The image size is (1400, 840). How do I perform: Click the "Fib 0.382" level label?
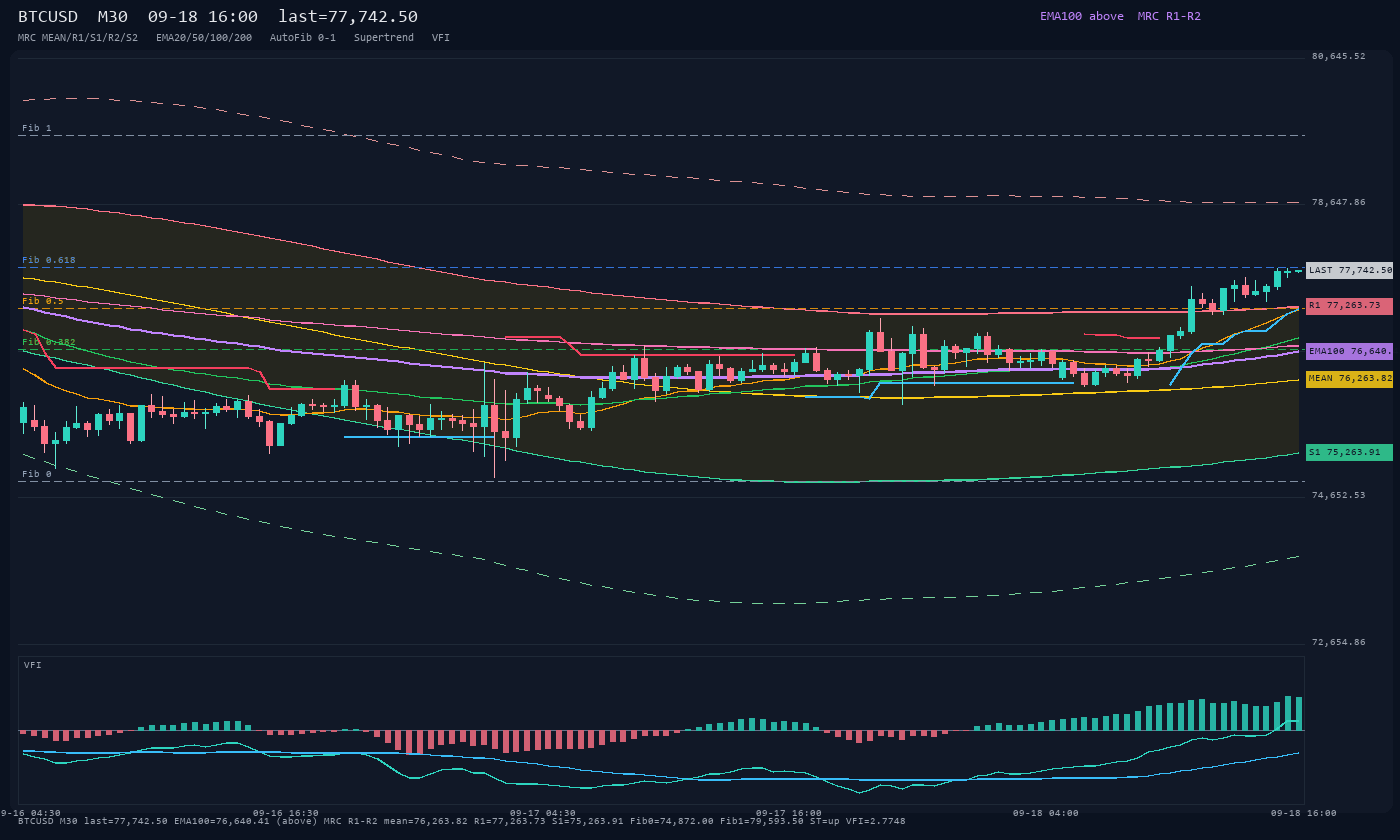click(49, 342)
